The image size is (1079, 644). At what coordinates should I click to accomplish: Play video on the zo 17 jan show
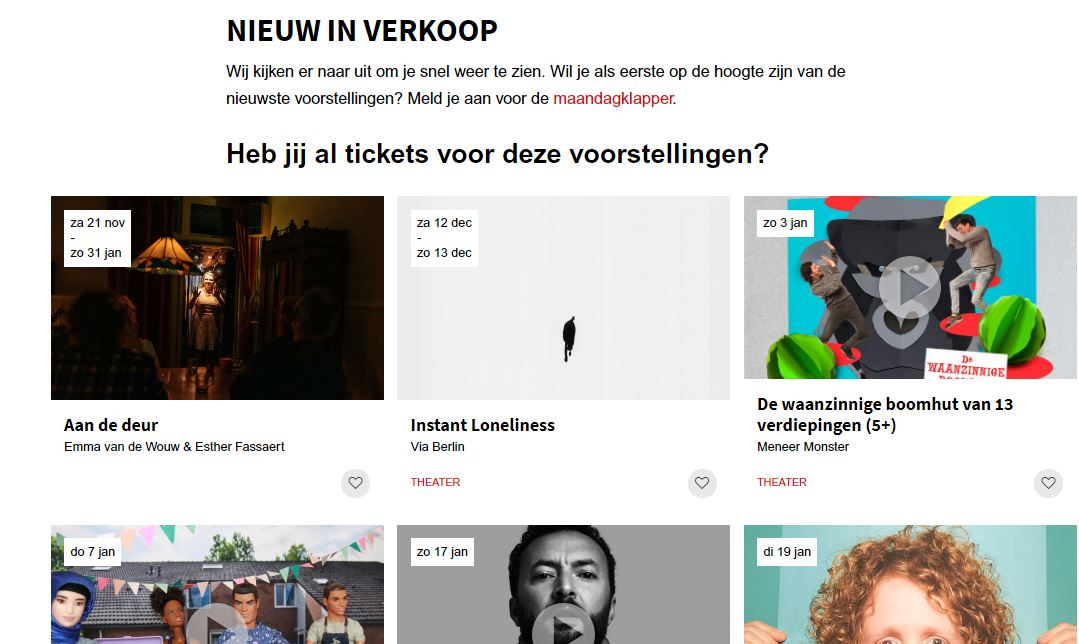[x=563, y=625]
